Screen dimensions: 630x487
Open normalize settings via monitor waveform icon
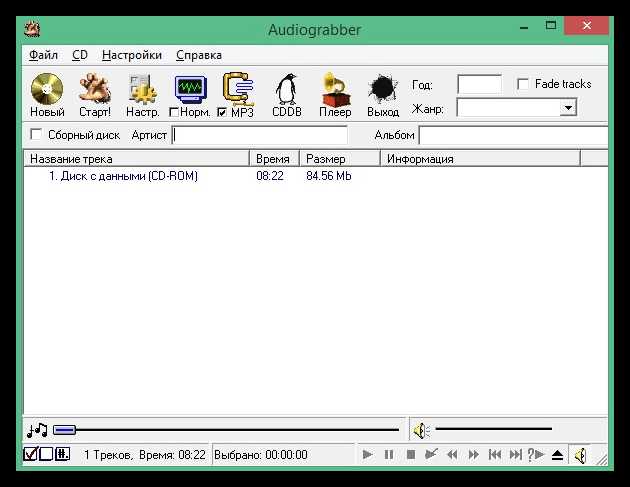[x=190, y=89]
